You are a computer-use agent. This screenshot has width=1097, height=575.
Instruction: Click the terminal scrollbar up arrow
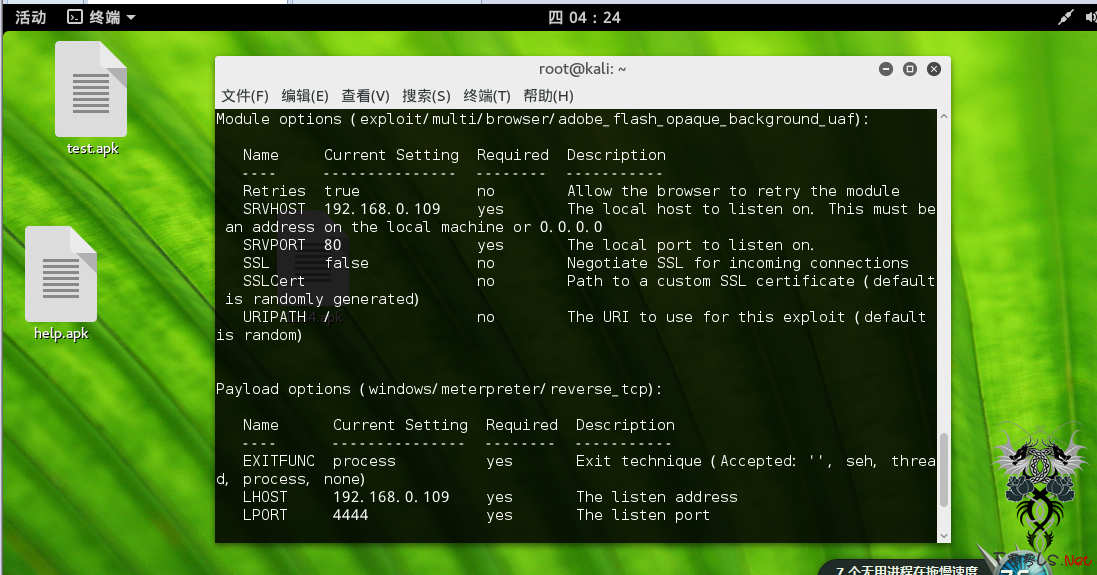click(944, 116)
